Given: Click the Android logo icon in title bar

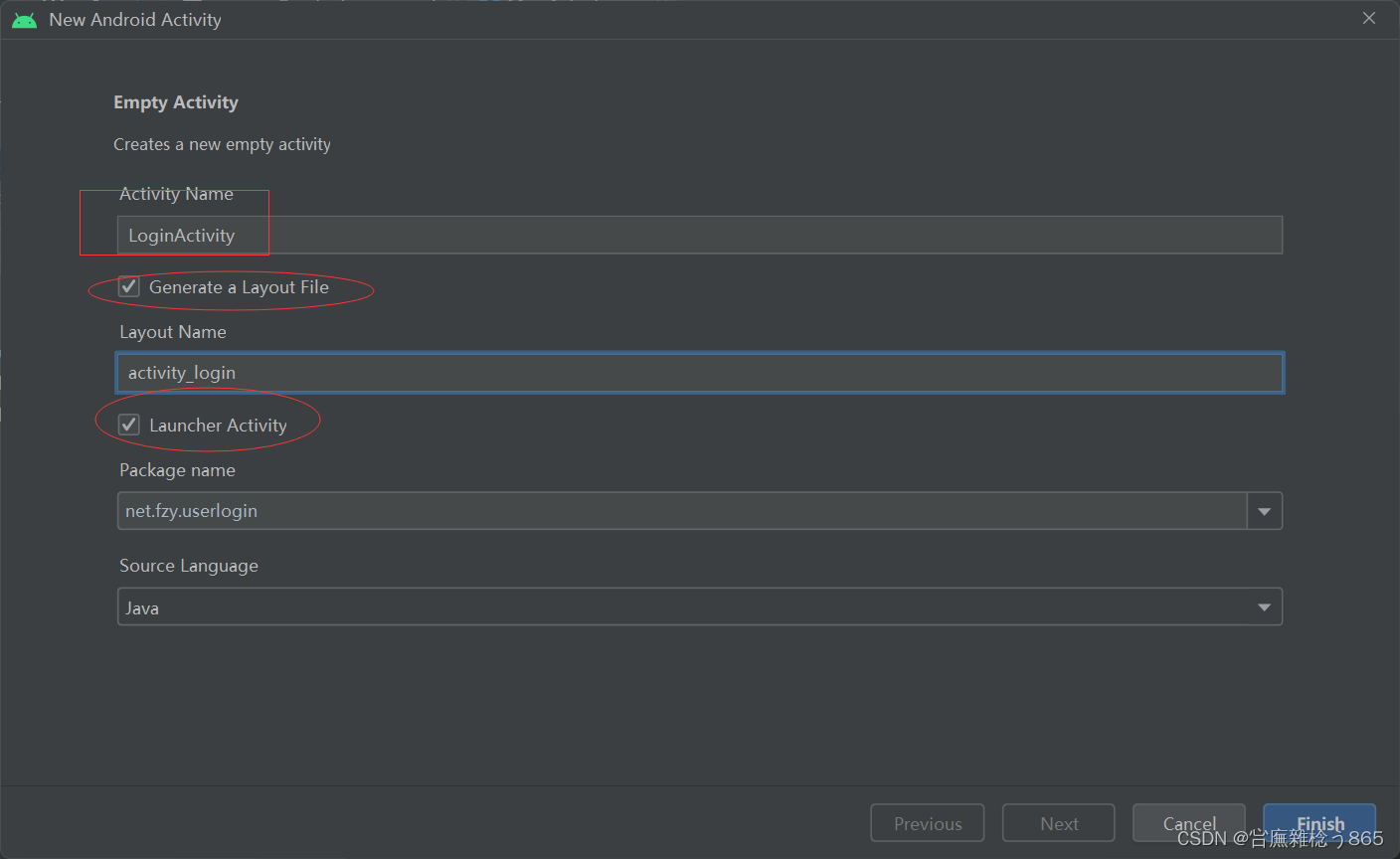Looking at the screenshot, I should pos(24,20).
